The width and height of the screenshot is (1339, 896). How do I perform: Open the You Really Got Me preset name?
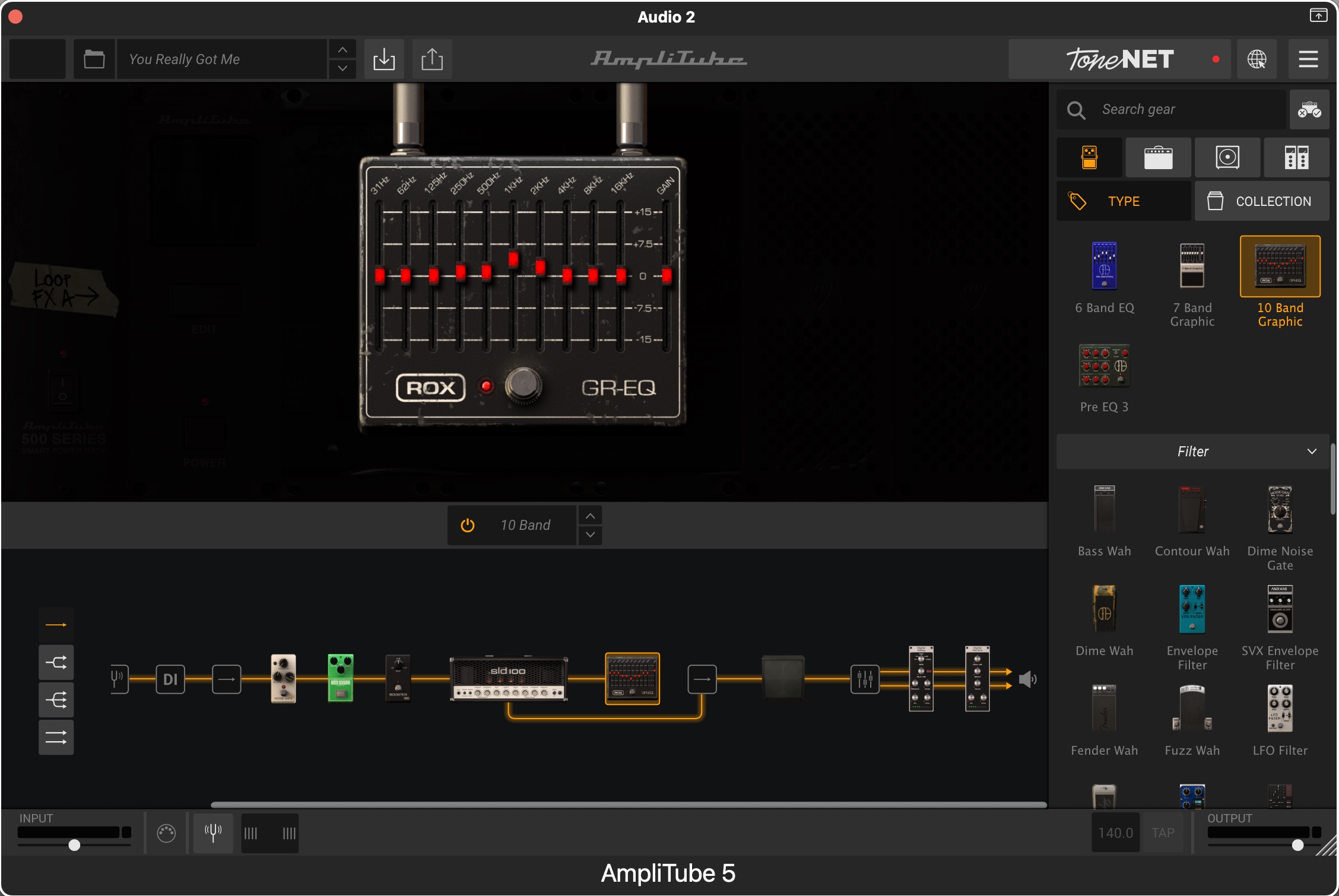click(x=222, y=59)
